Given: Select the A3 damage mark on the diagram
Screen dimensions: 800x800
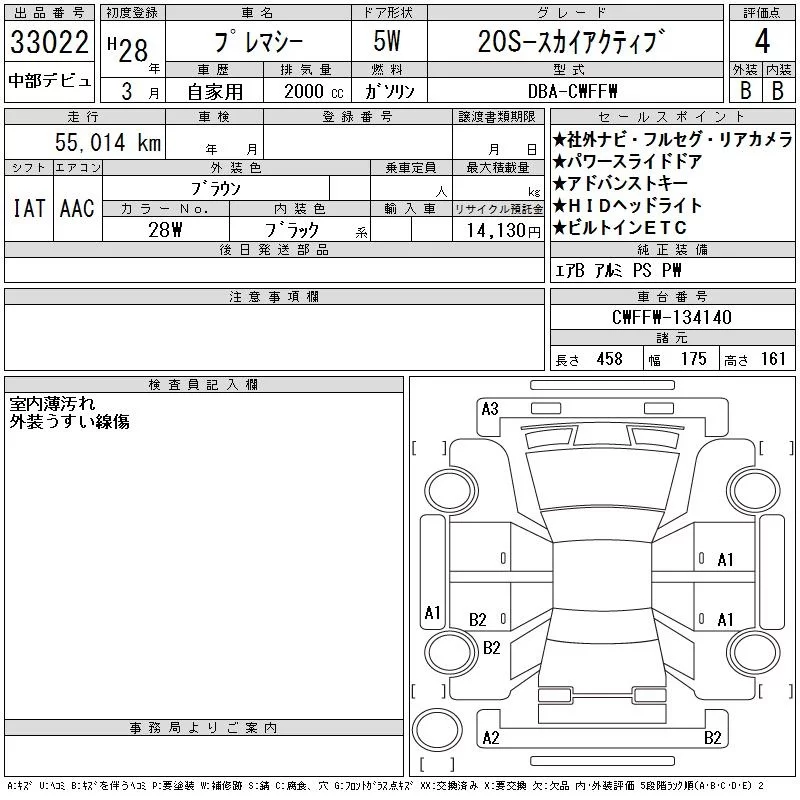Looking at the screenshot, I should (490, 409).
